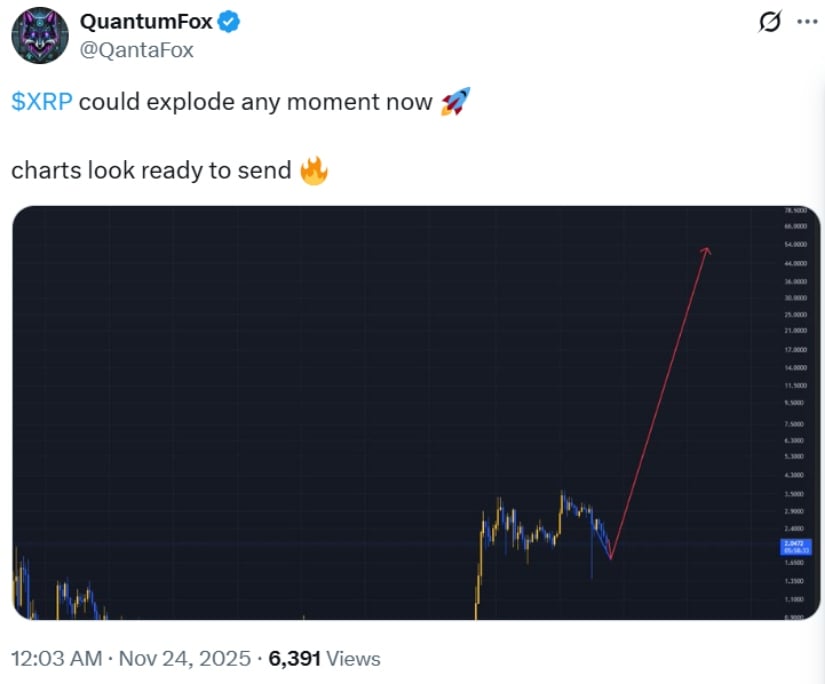Viewport: 825px width, 684px height.
Task: Click the red projection arrow line mid-section
Action: coord(660,400)
